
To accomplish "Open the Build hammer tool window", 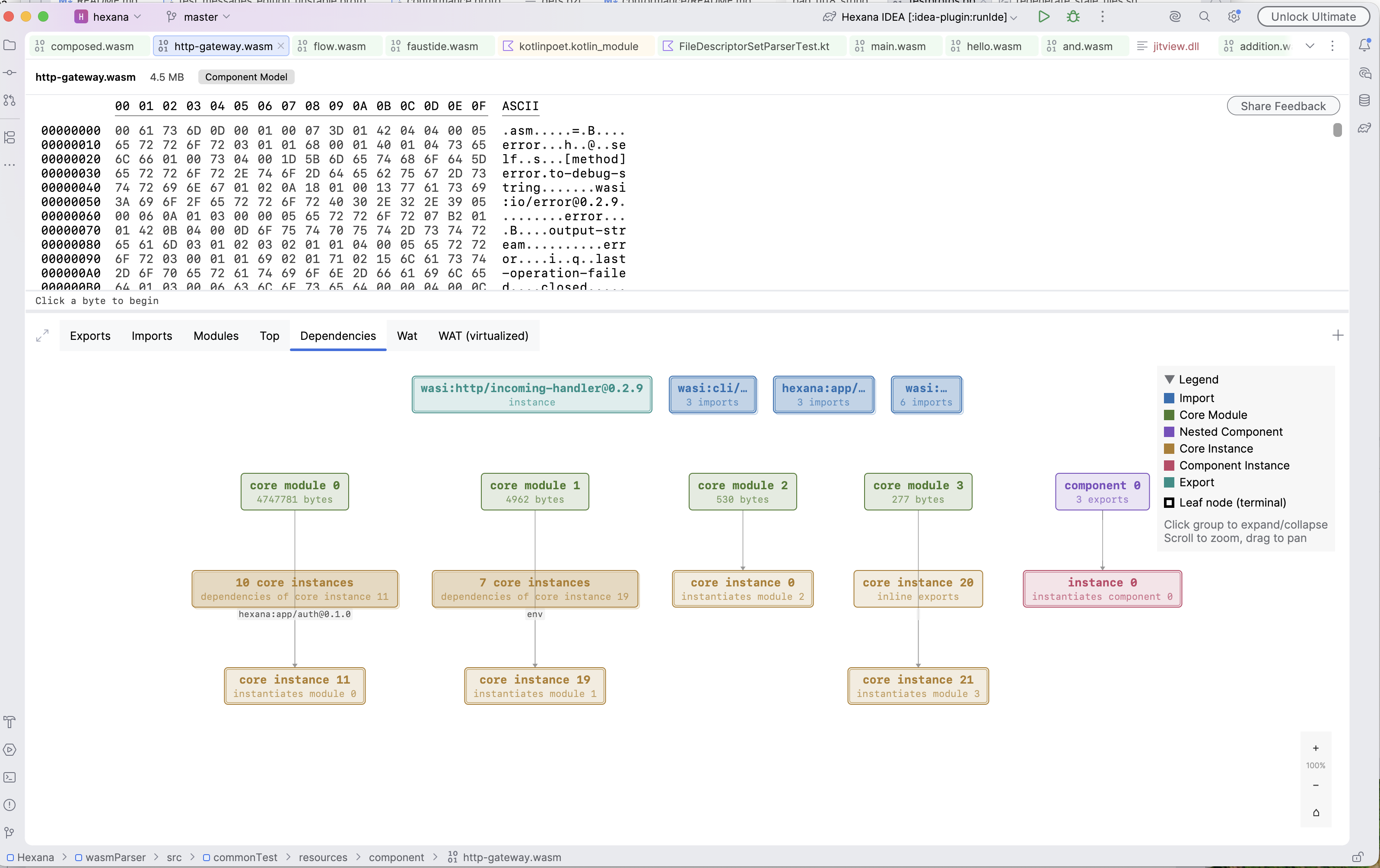I will click(x=10, y=722).
